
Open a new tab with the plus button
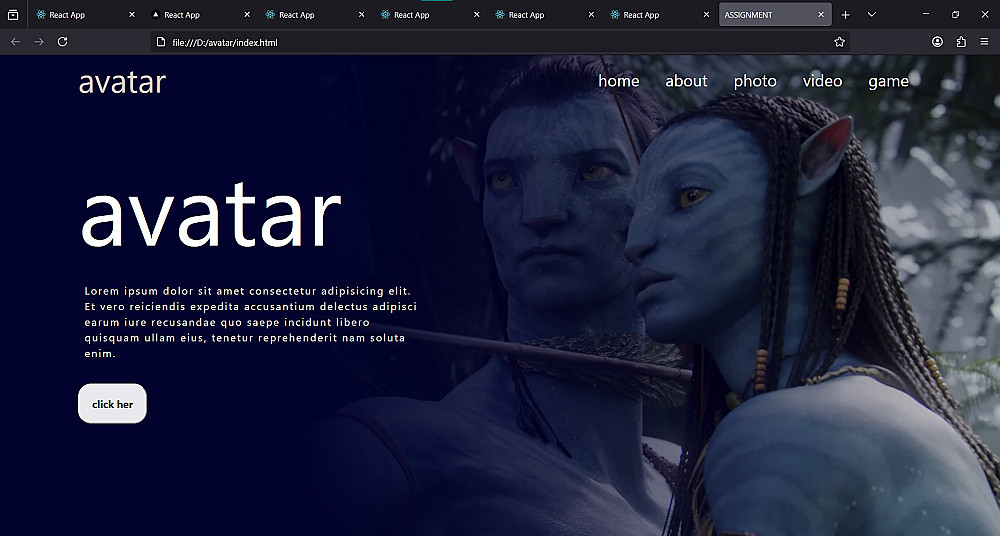coord(846,15)
